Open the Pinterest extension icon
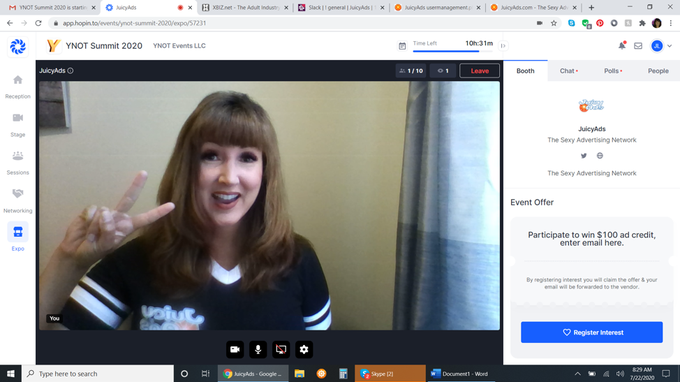Viewport: 680px width, 382px height. pos(600,23)
